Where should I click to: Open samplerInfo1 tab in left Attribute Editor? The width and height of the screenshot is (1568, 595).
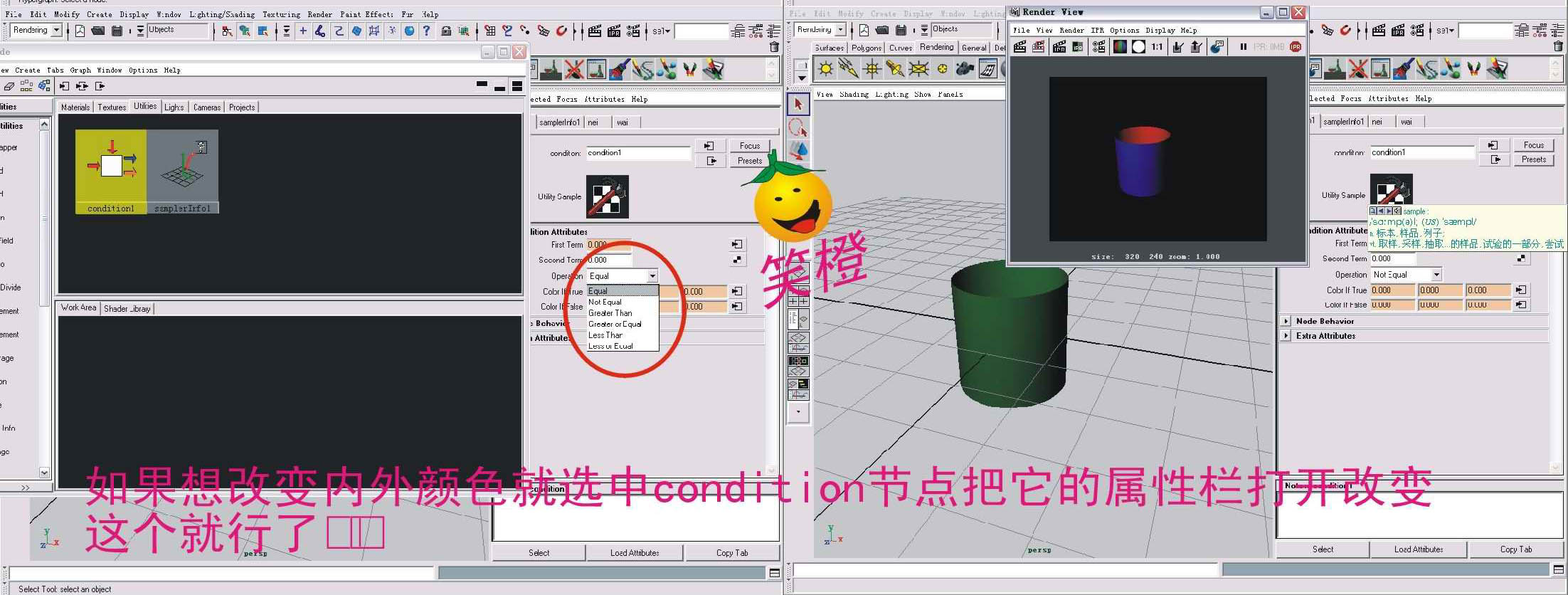[559, 122]
